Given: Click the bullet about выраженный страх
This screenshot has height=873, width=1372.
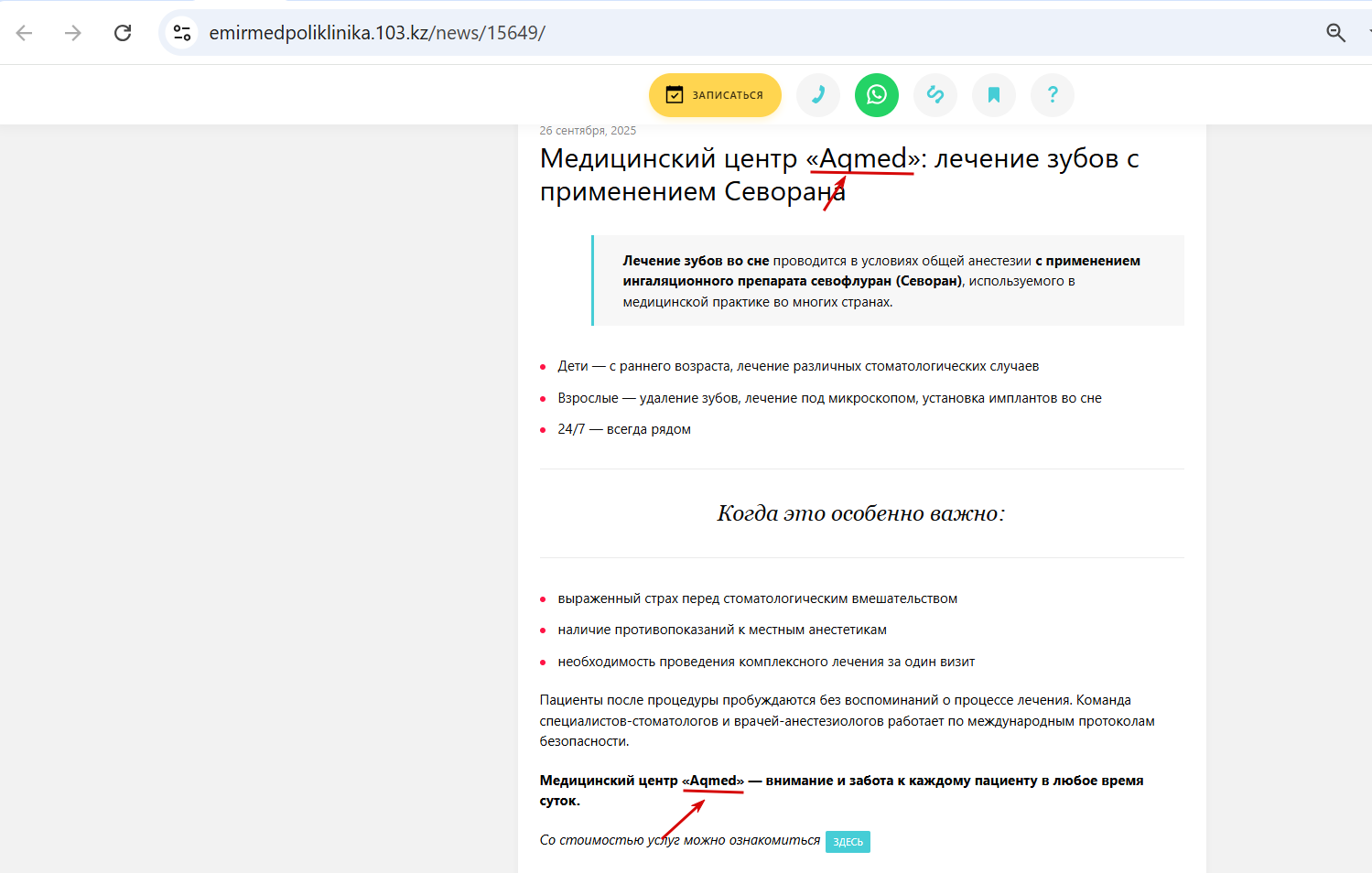Looking at the screenshot, I should [x=758, y=598].
